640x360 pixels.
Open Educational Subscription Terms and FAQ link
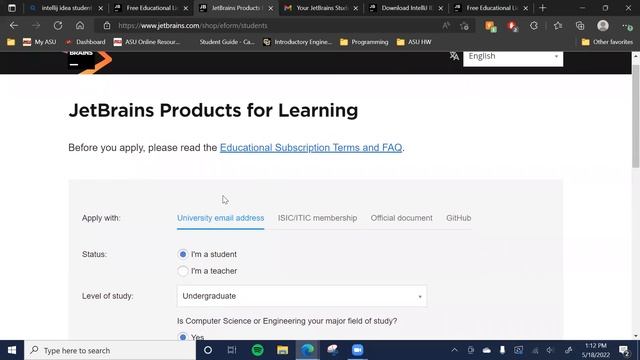(x=311, y=148)
